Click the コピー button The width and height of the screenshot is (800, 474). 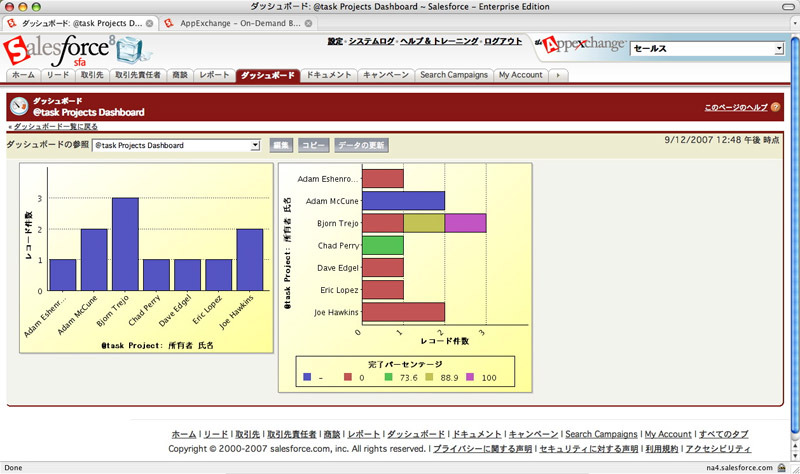313,145
